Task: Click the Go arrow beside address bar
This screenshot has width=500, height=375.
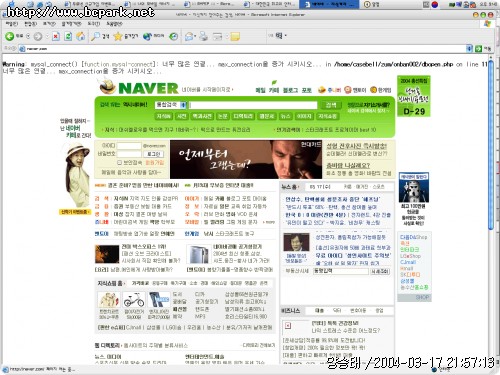Action: [x=479, y=49]
